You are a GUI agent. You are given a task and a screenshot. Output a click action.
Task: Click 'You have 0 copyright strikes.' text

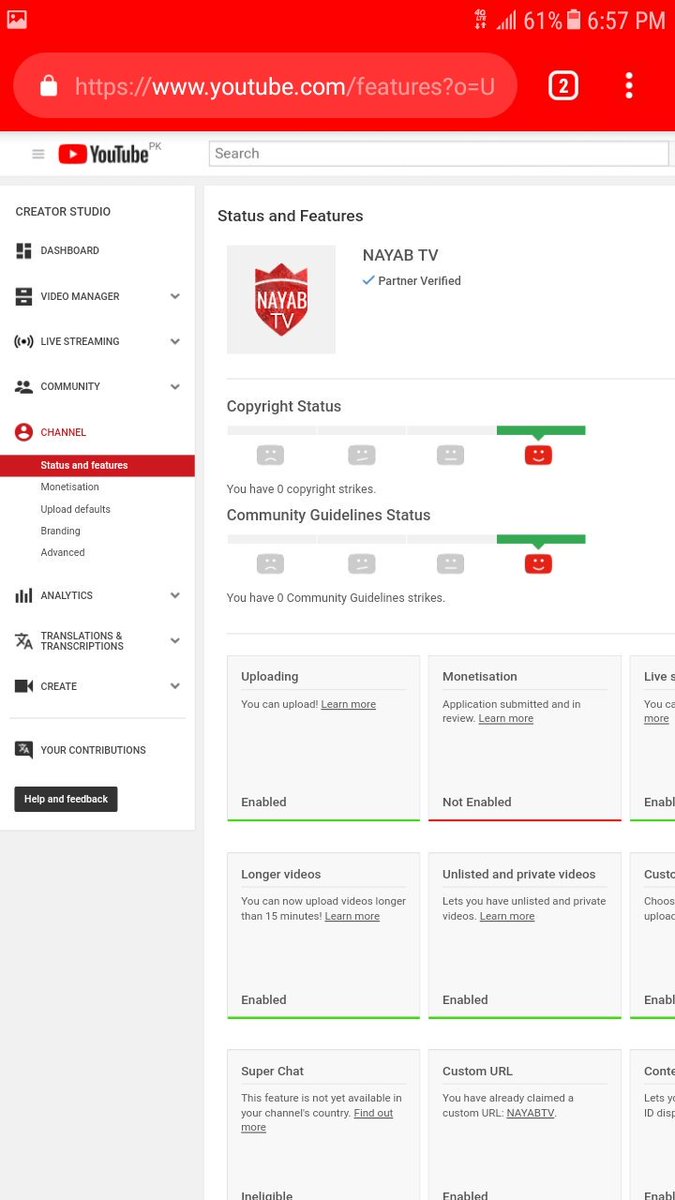point(301,489)
